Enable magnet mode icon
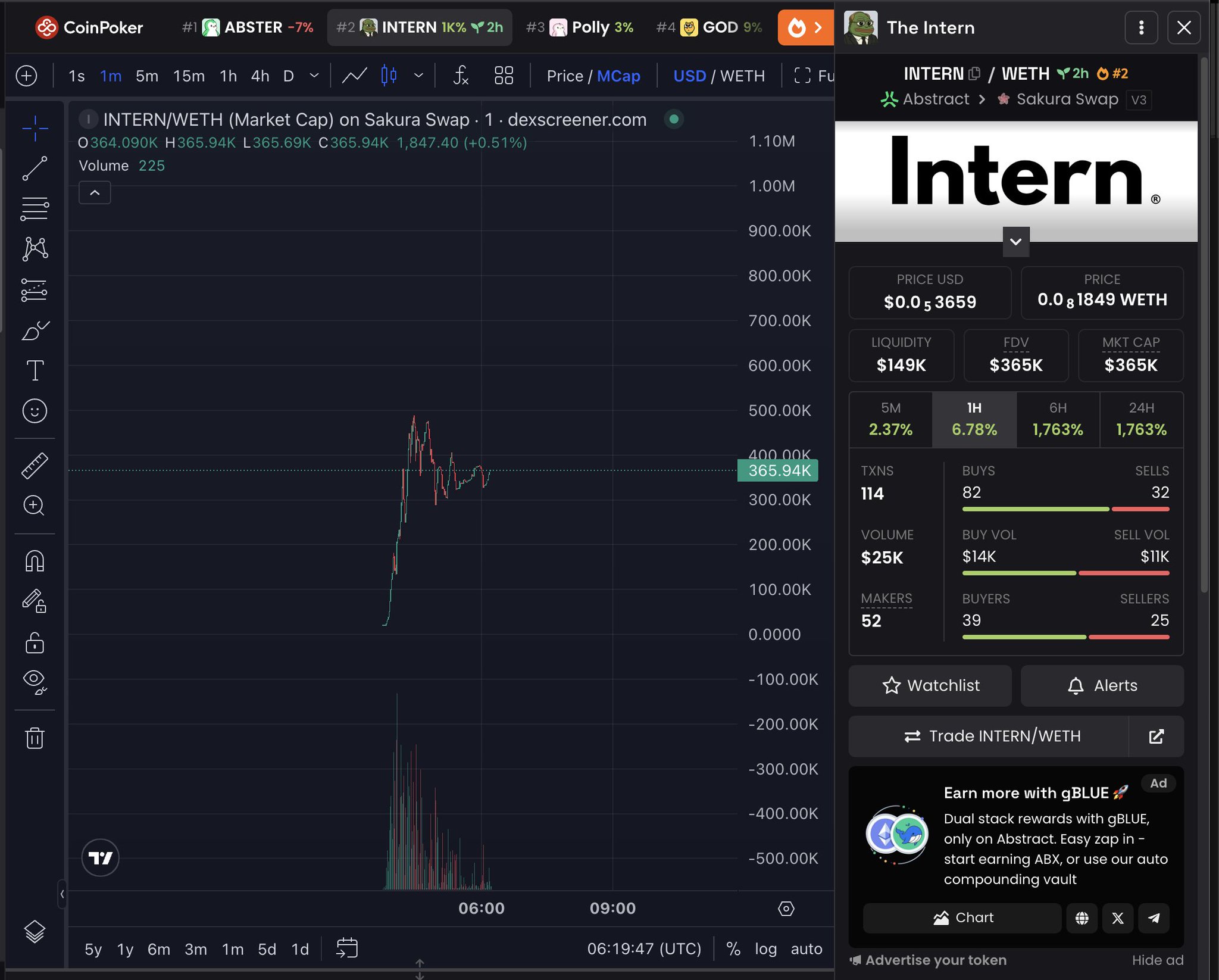Image resolution: width=1219 pixels, height=980 pixels. pyautogui.click(x=35, y=561)
